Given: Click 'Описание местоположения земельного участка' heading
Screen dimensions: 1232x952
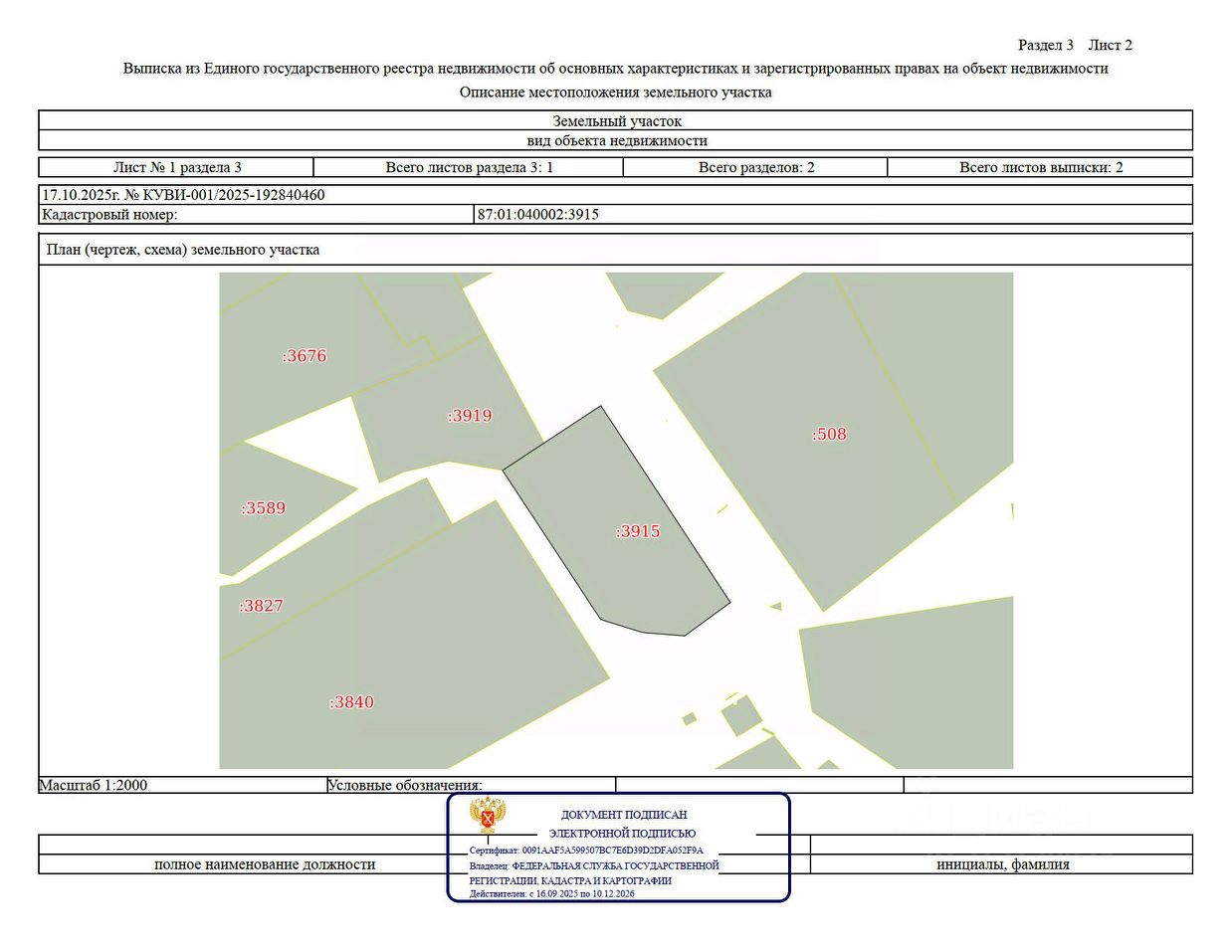Looking at the screenshot, I should click(x=615, y=93).
